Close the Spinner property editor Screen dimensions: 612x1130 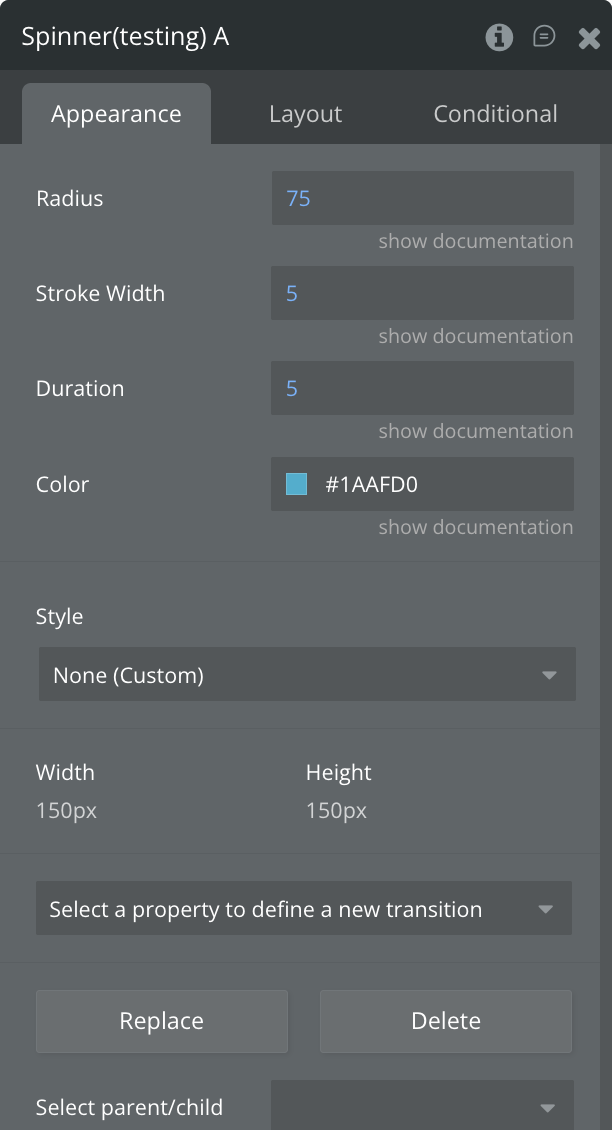point(589,38)
